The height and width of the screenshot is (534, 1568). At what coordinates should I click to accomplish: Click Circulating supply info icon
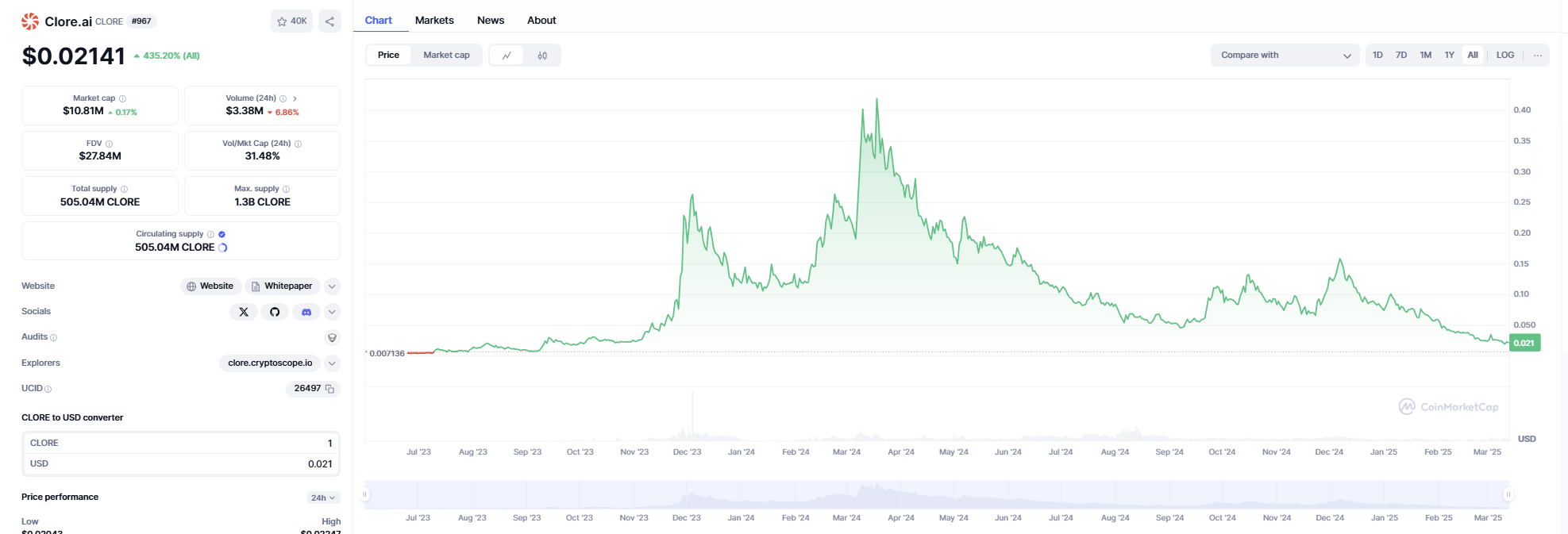pos(210,234)
